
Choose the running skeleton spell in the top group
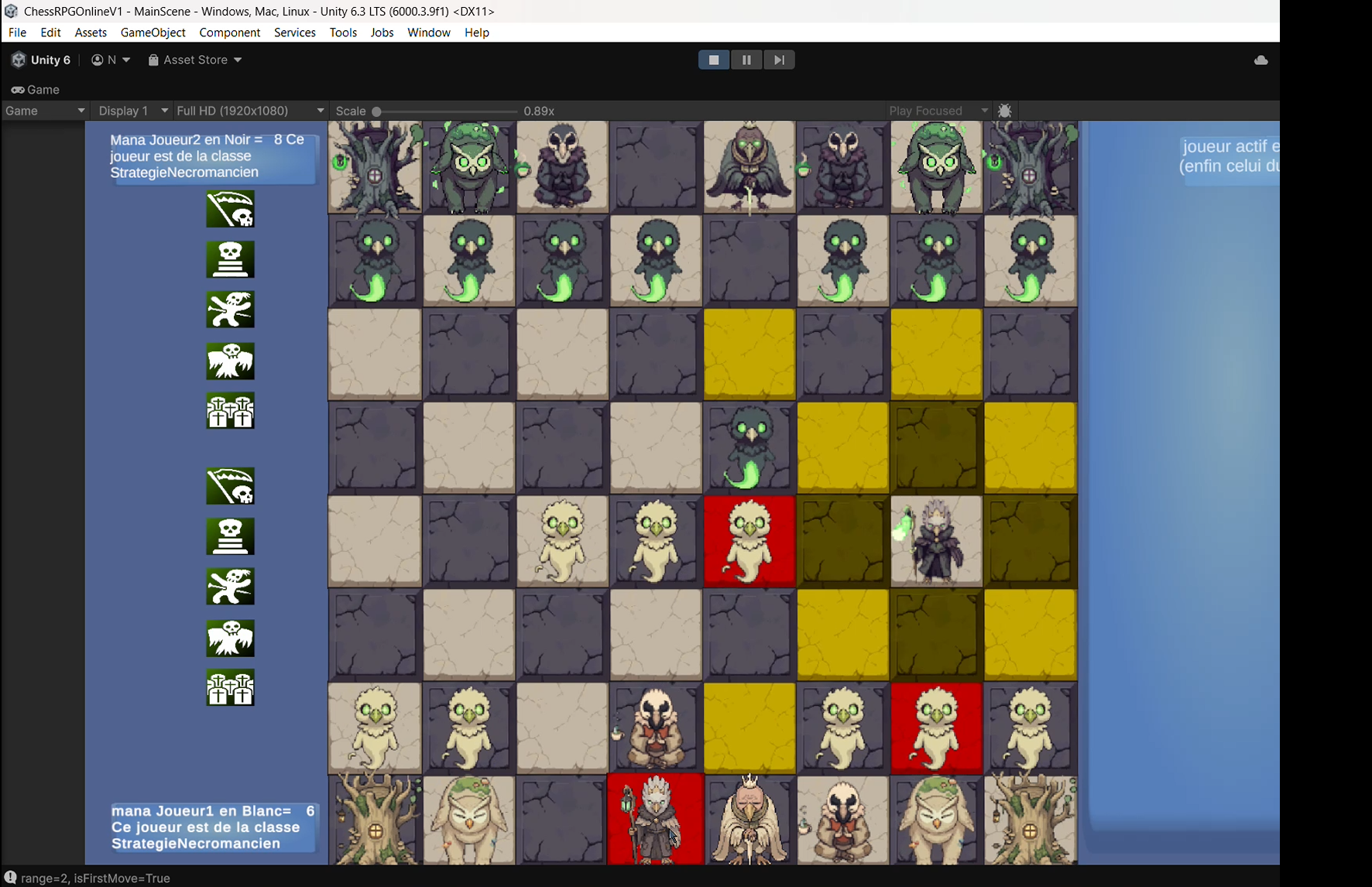pos(230,310)
